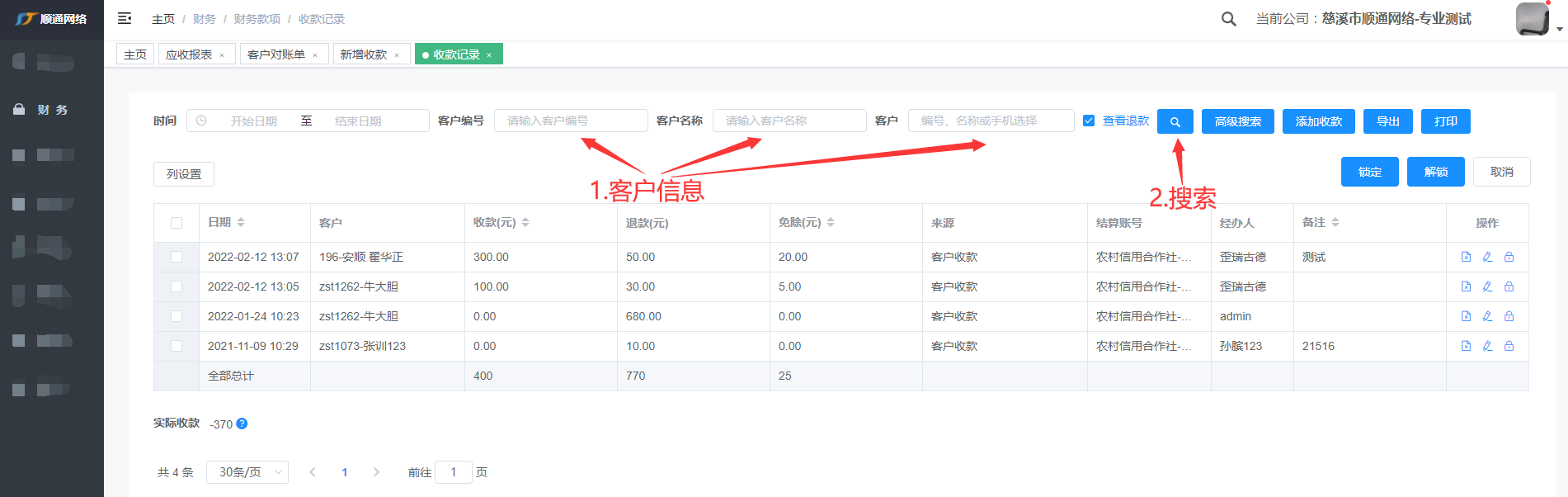
Task: Tick the select-all checkbox in table header
Action: tap(177, 223)
